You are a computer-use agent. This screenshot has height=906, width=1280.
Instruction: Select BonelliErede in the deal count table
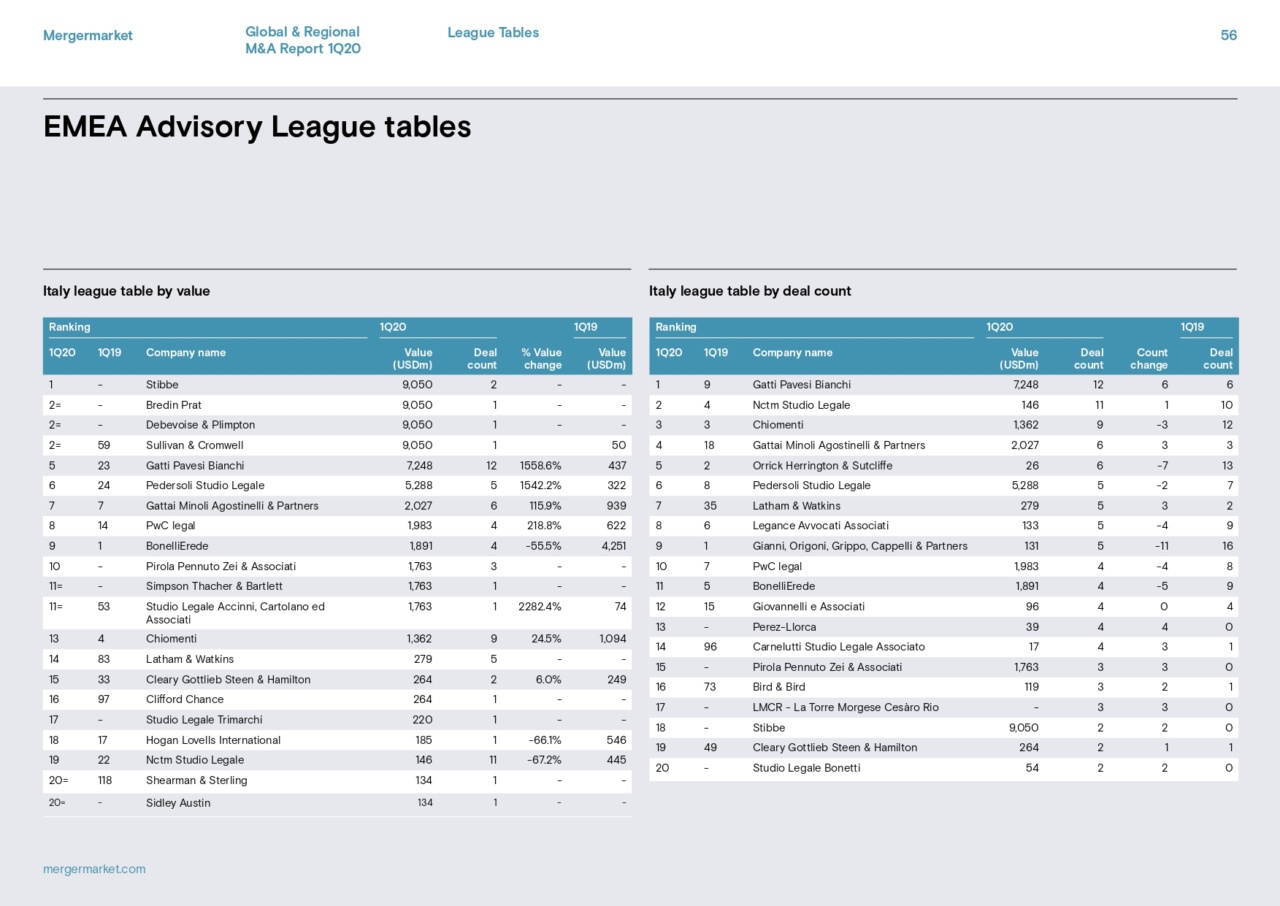[784, 586]
